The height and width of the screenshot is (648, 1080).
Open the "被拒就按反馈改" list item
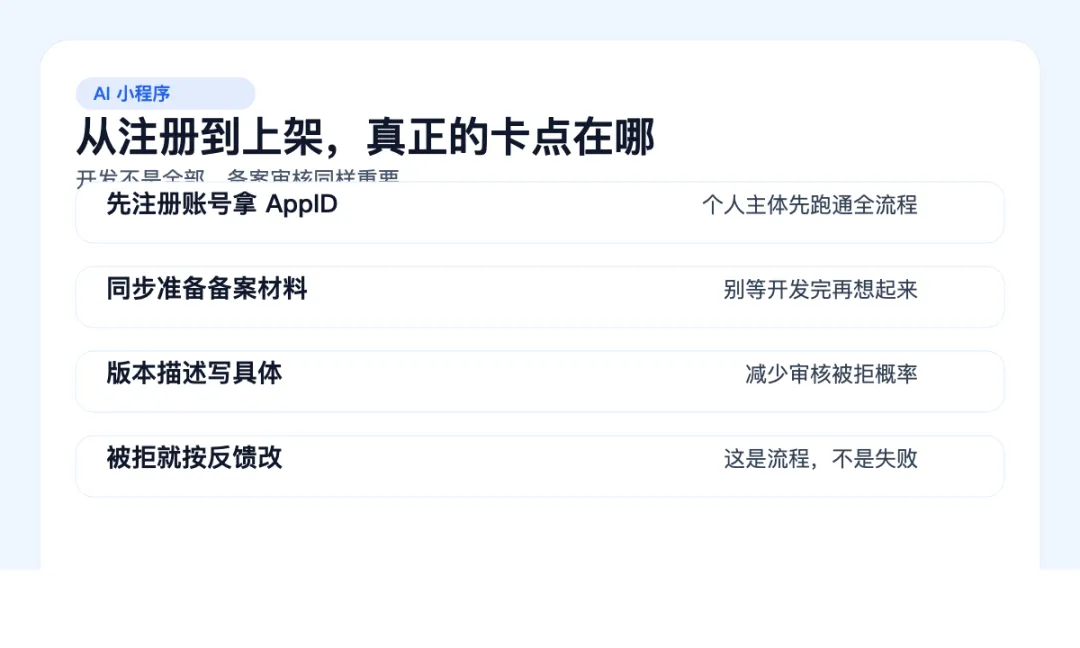[x=539, y=466]
